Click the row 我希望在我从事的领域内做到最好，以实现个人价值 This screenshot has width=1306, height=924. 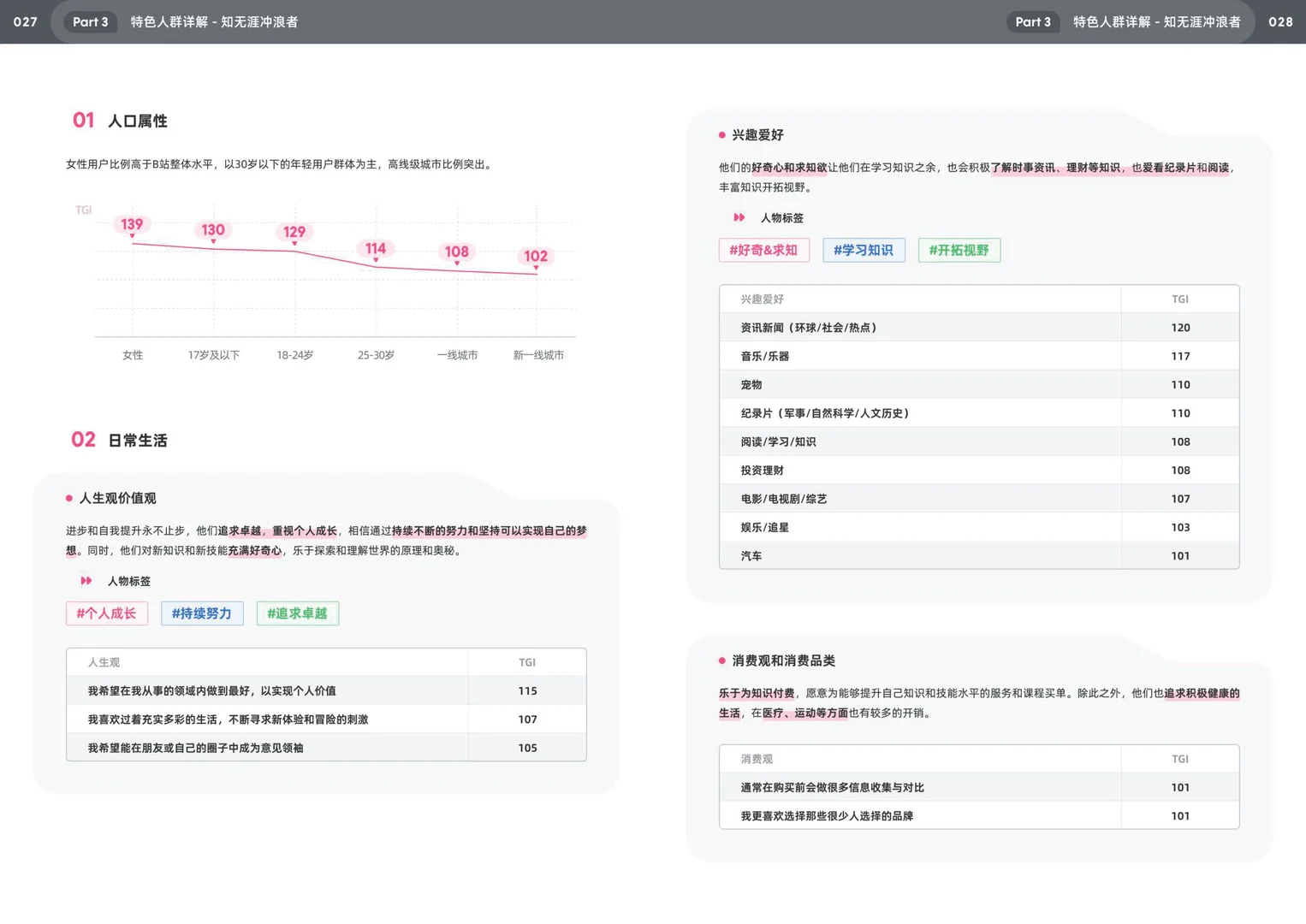(x=326, y=690)
